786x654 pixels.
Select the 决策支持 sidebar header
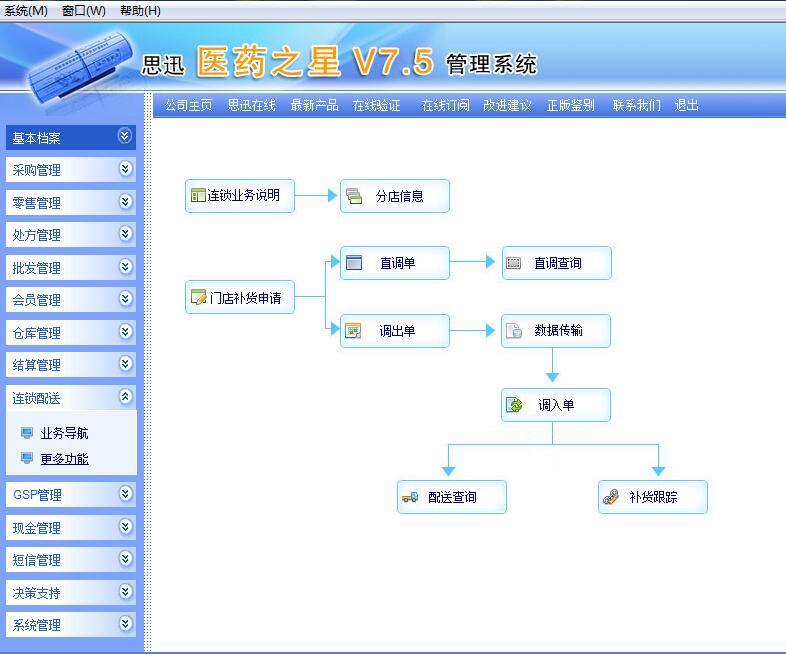pos(71,592)
